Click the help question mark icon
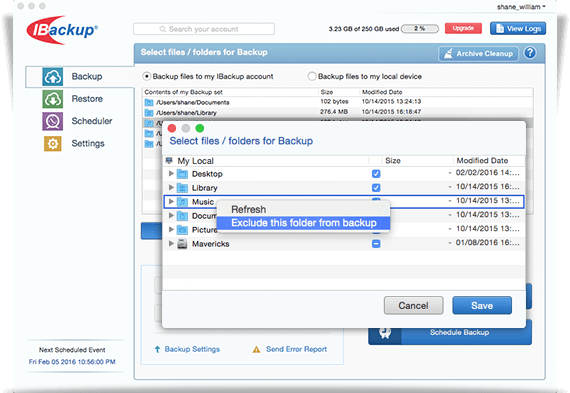Screen dimensions: 570x393 pyautogui.click(x=530, y=53)
